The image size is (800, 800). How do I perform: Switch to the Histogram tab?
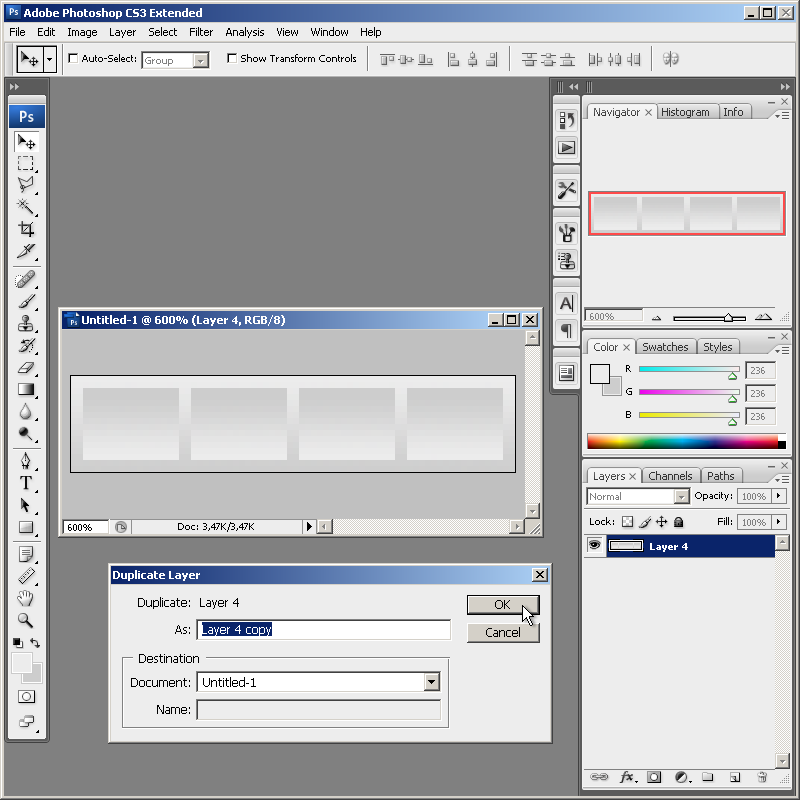[x=685, y=112]
